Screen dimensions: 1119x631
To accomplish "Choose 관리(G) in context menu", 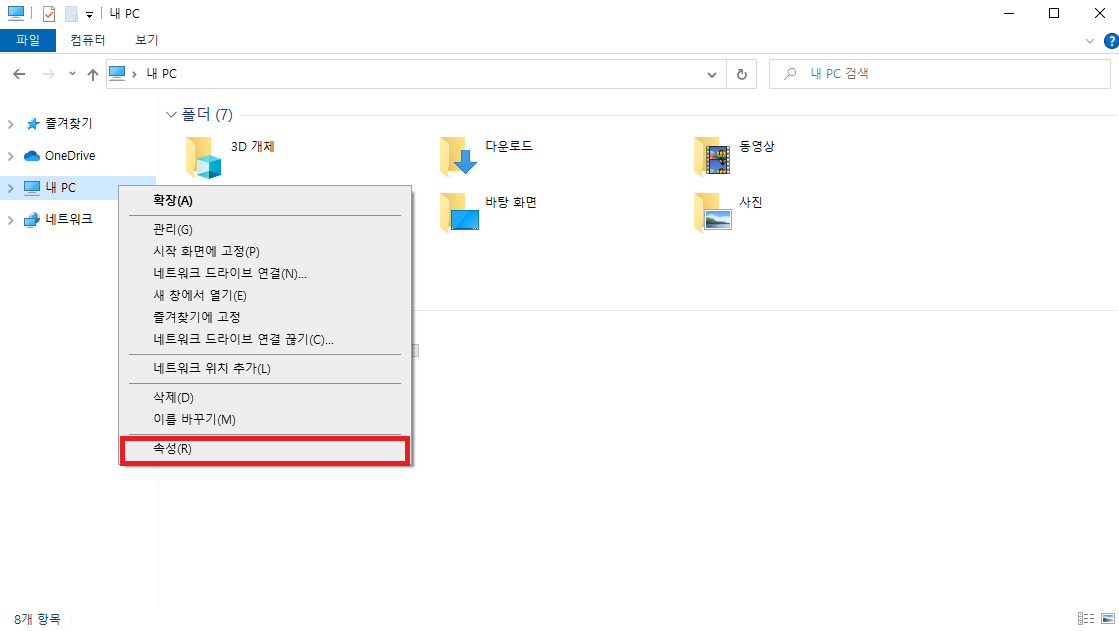I will pyautogui.click(x=265, y=229).
